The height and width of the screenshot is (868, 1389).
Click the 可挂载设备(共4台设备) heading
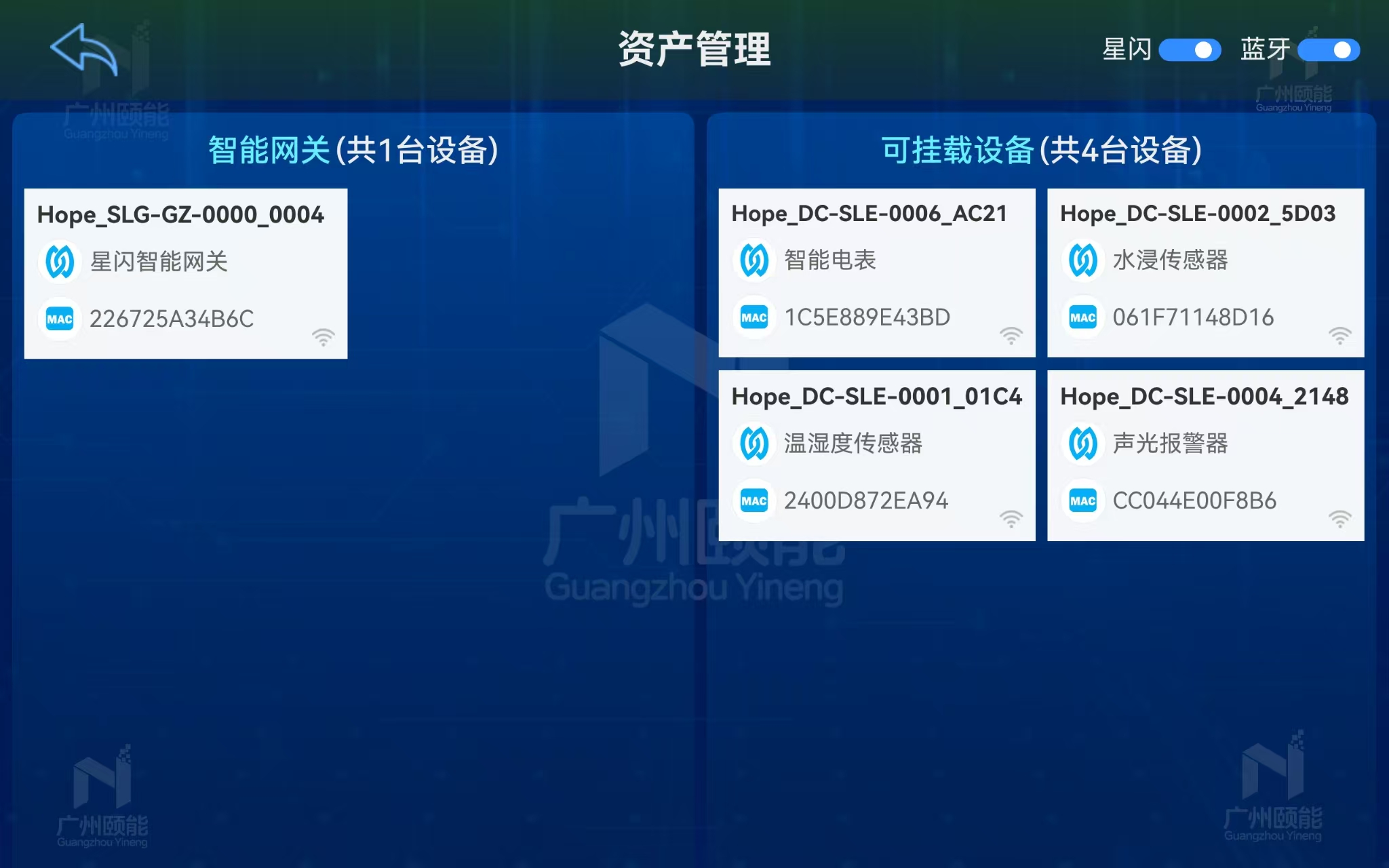(1042, 150)
